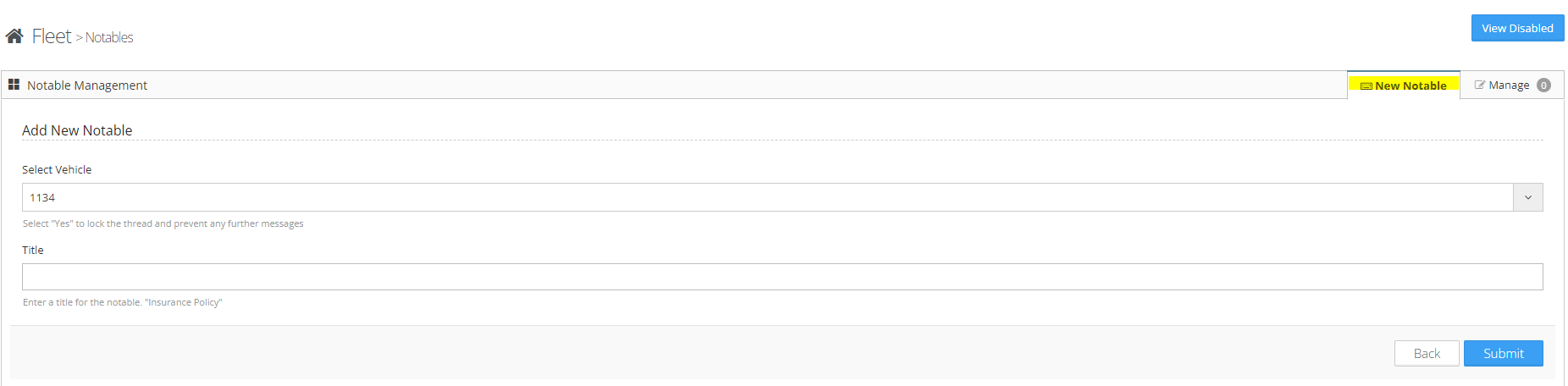Switch to the Manage tab
This screenshot has width=1568, height=386.
click(x=1509, y=85)
